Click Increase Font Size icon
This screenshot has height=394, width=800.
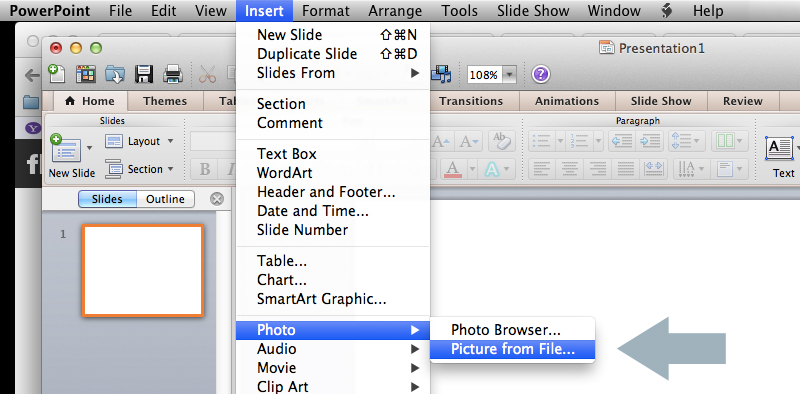click(441, 141)
